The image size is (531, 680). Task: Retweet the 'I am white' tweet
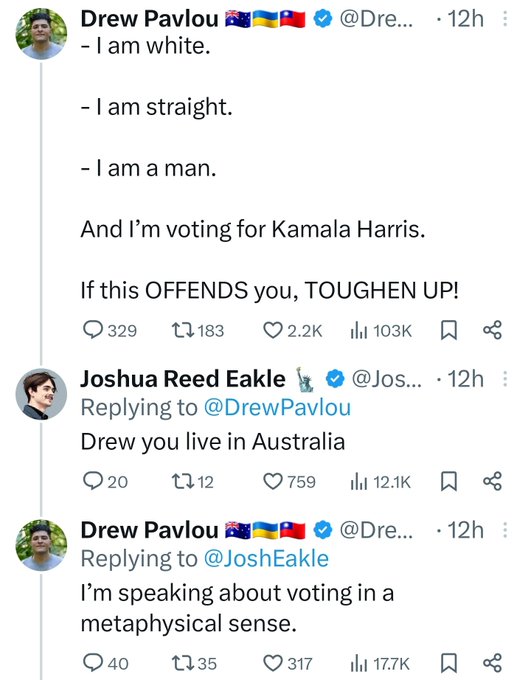click(198, 330)
